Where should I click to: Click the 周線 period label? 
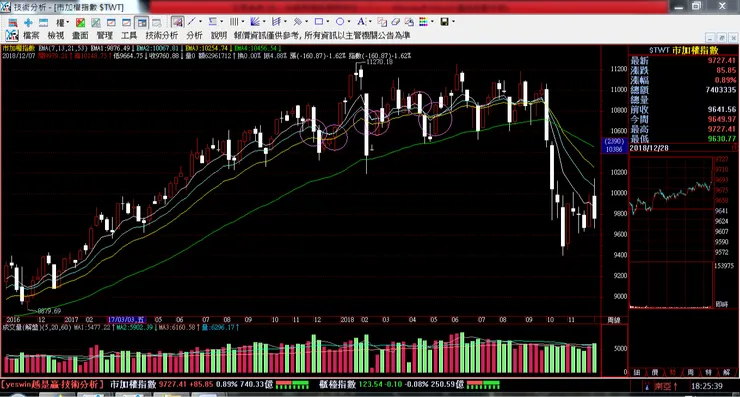[x=614, y=320]
